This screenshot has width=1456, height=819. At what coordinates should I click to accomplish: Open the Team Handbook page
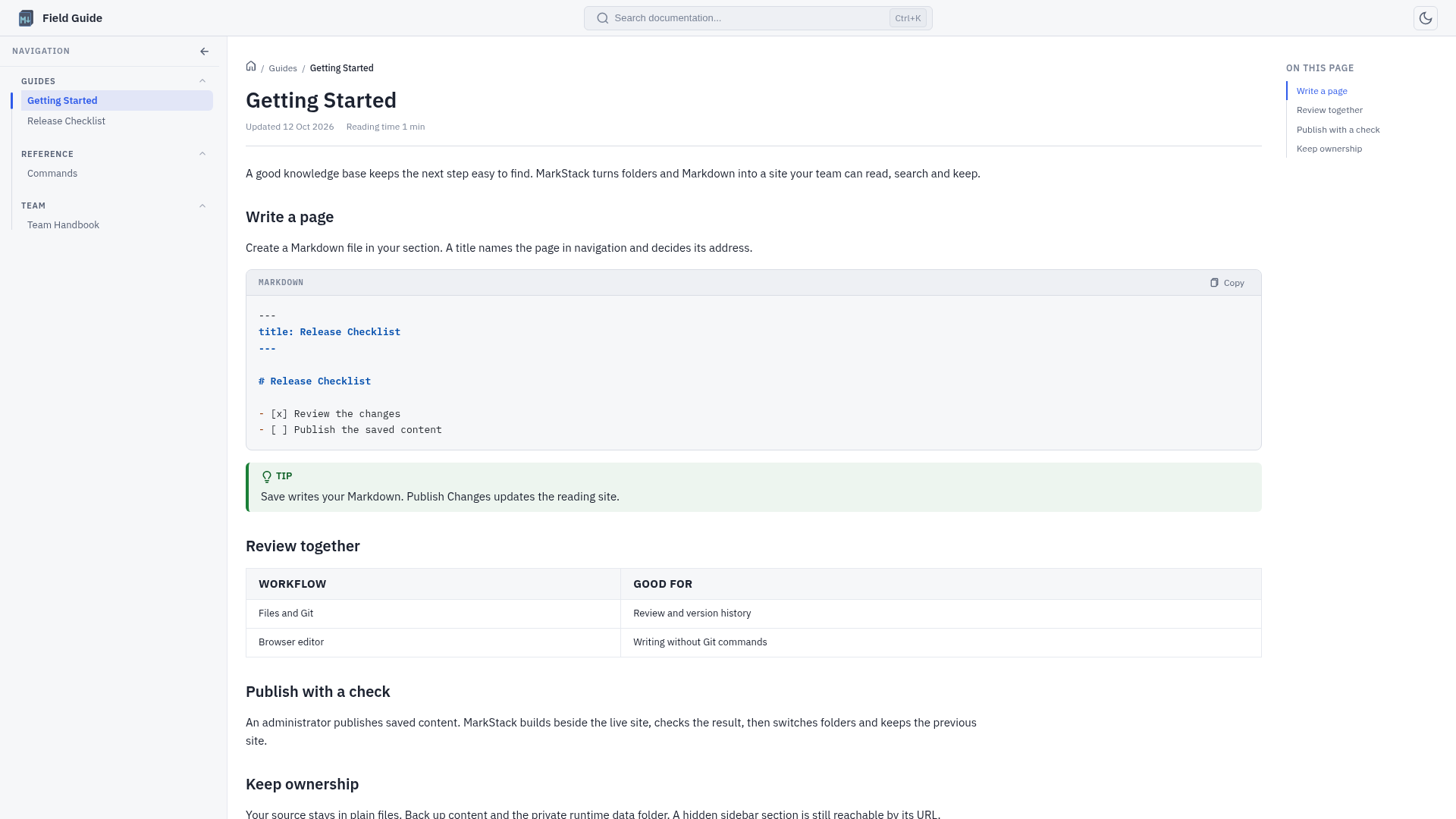click(117, 225)
